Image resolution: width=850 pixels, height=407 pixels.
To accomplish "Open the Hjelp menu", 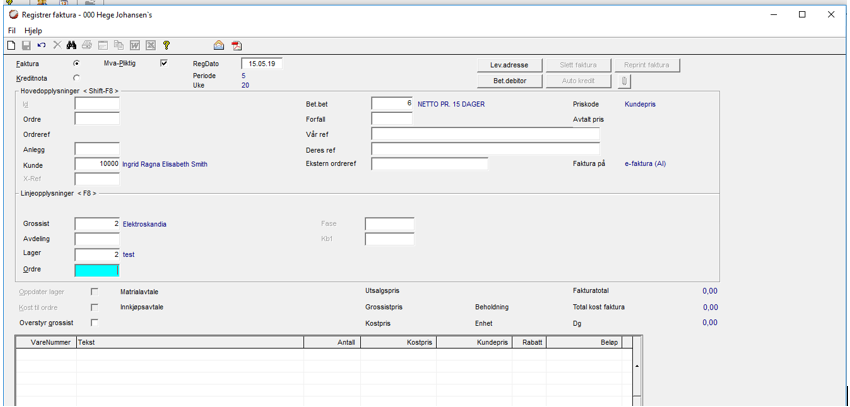I will point(33,31).
